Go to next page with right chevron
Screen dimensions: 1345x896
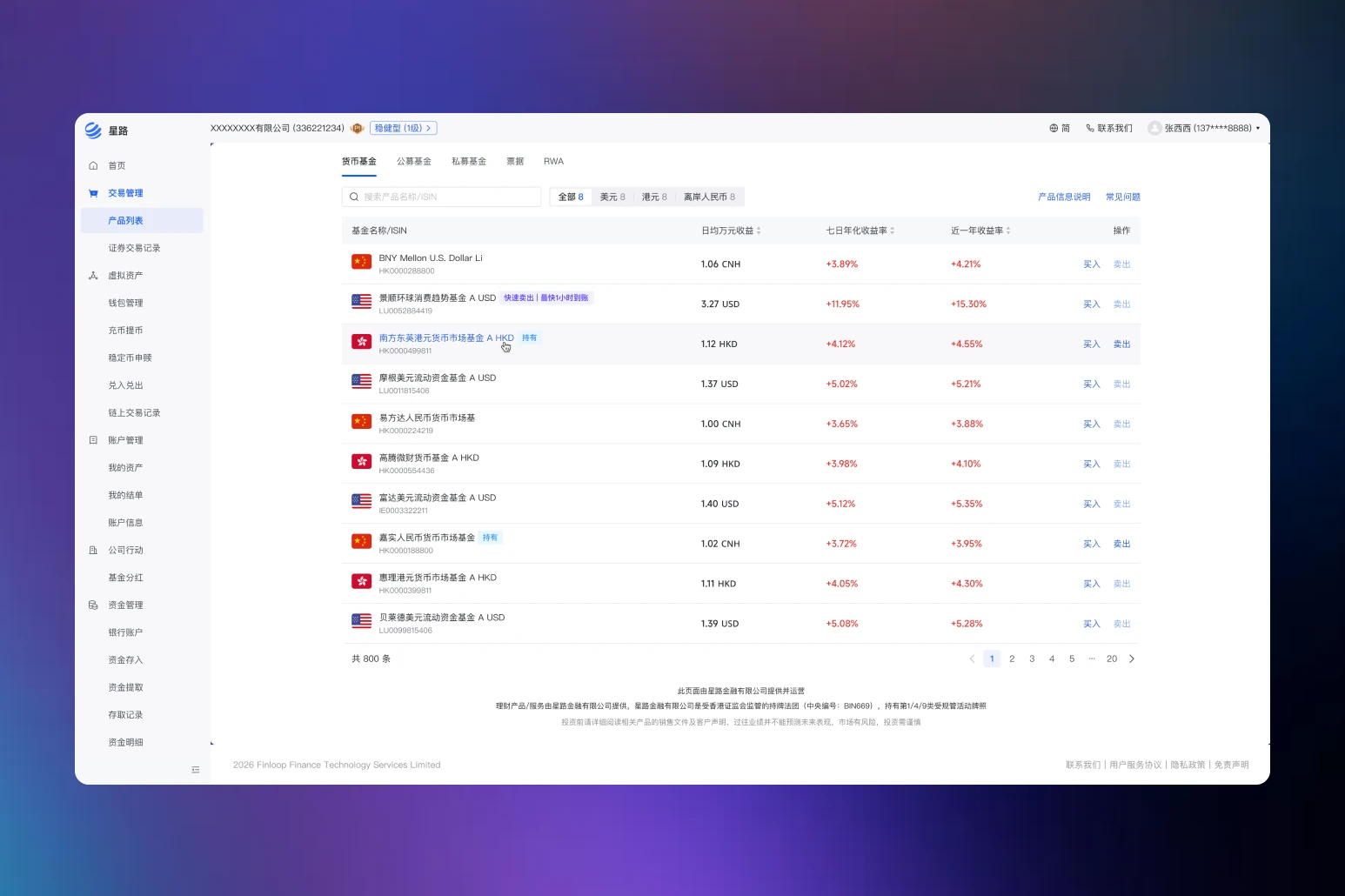point(1132,659)
